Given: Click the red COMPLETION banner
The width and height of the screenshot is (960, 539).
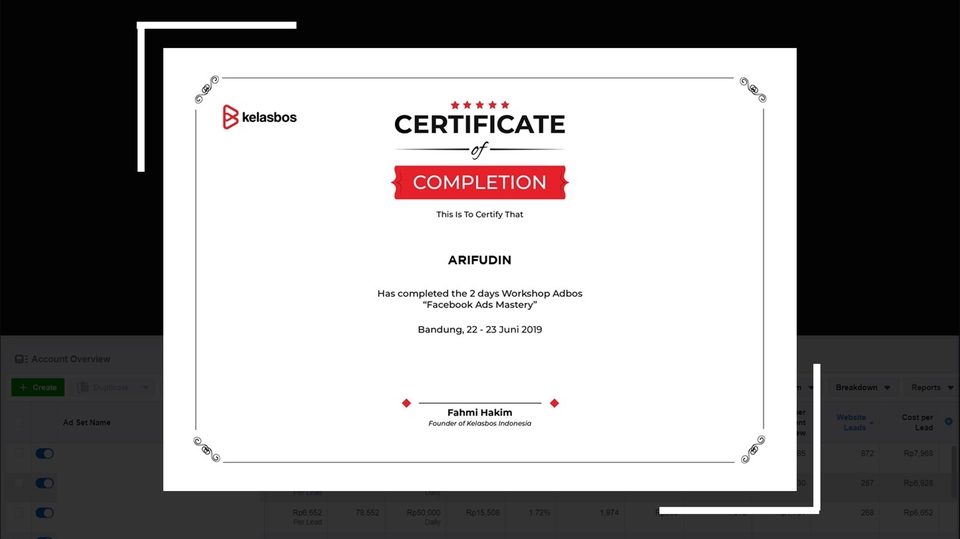Looking at the screenshot, I should coord(479,182).
